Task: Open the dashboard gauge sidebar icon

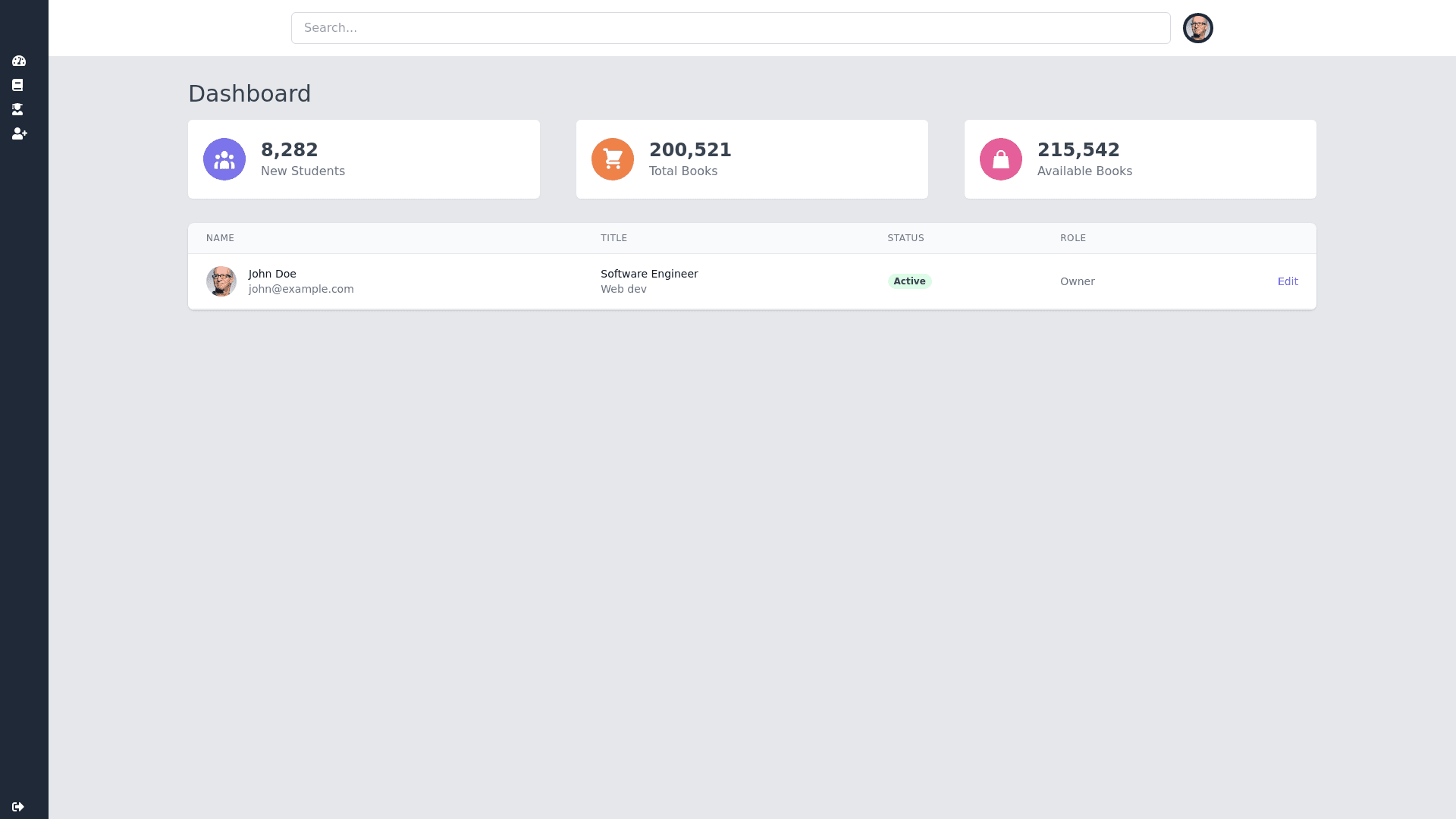Action: [19, 61]
